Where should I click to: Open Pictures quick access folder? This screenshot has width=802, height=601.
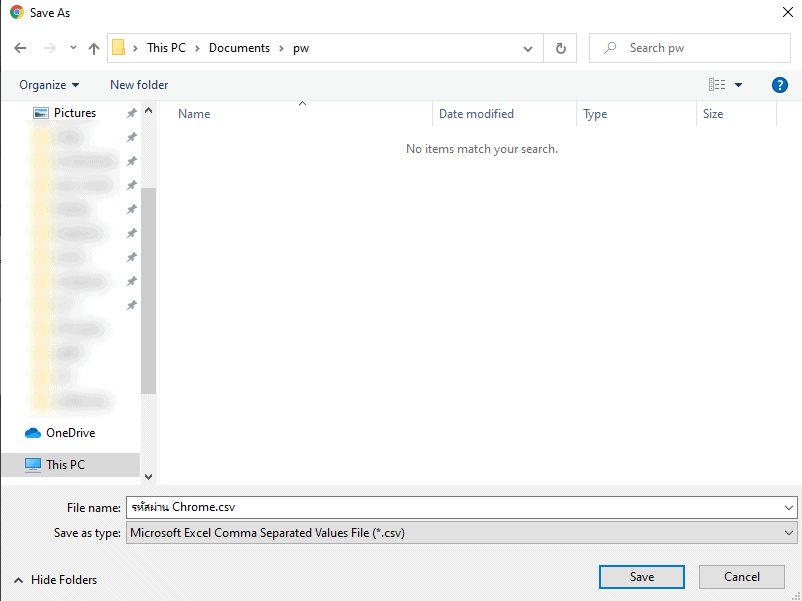pos(74,113)
